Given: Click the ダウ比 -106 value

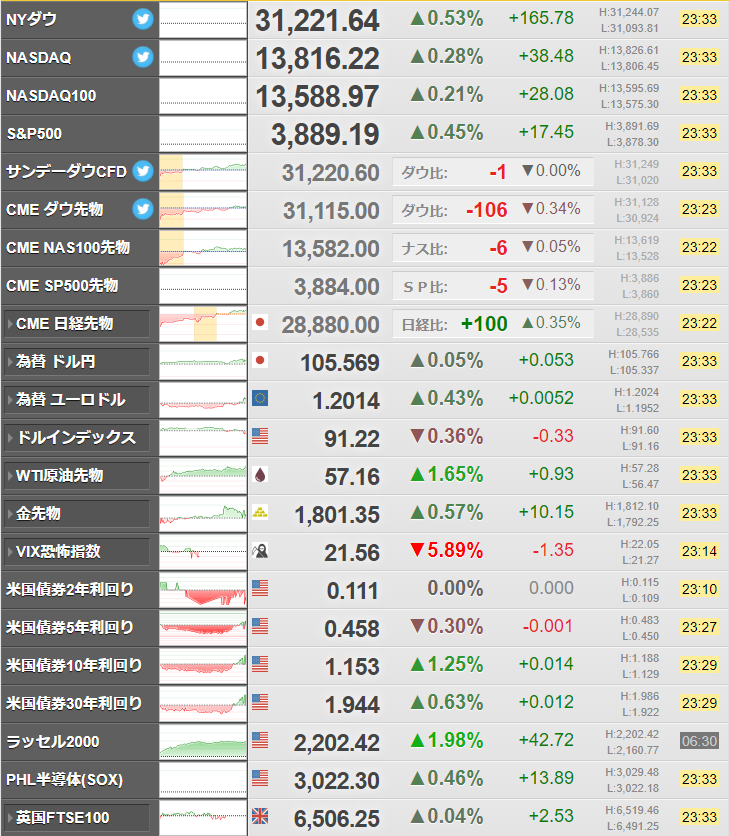Looking at the screenshot, I should click(x=486, y=210).
